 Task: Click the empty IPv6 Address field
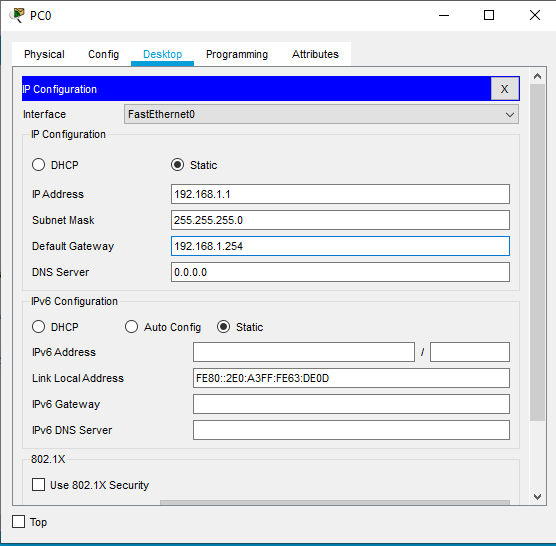pos(304,352)
